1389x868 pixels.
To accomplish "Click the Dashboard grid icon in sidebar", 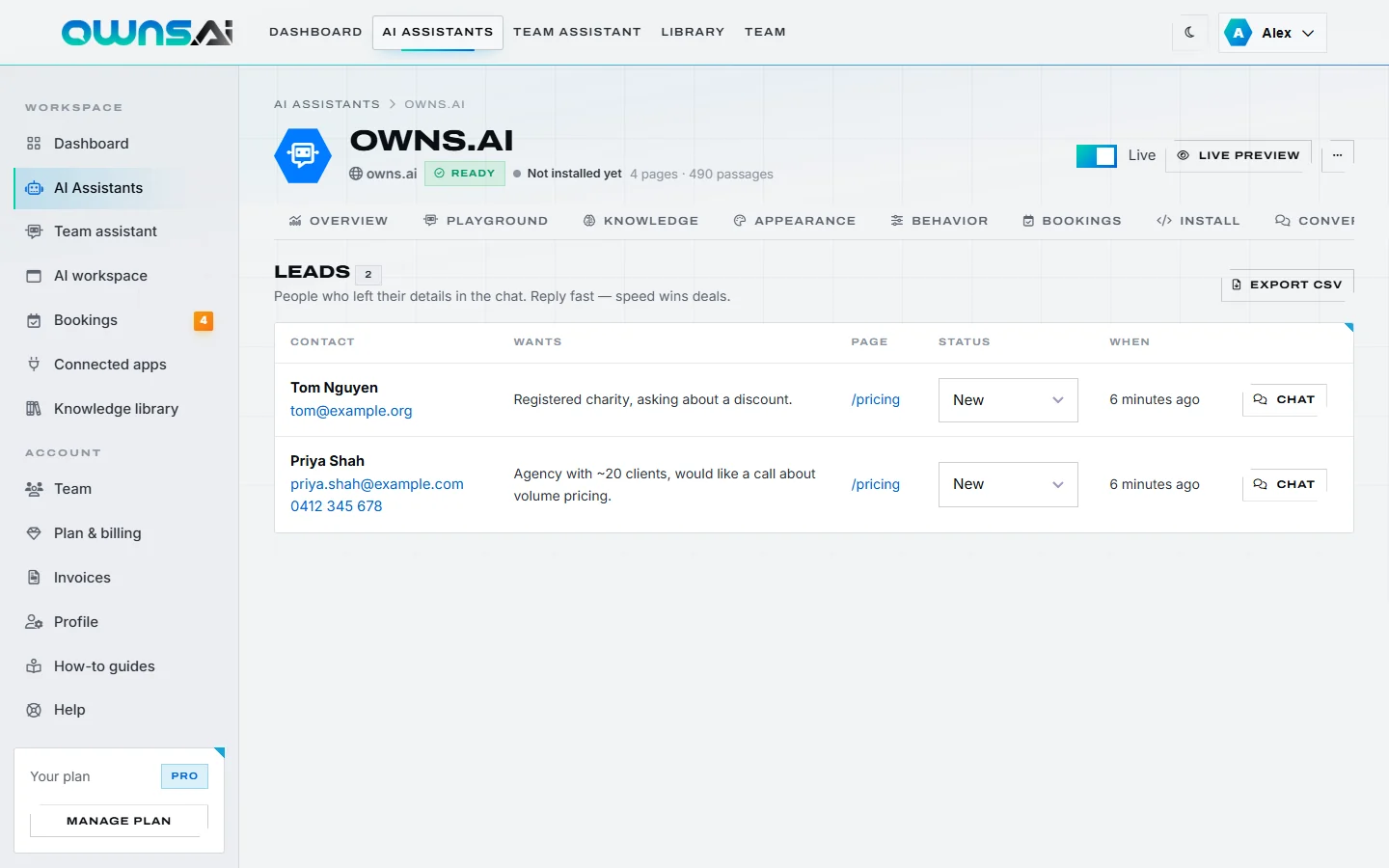I will (34, 144).
